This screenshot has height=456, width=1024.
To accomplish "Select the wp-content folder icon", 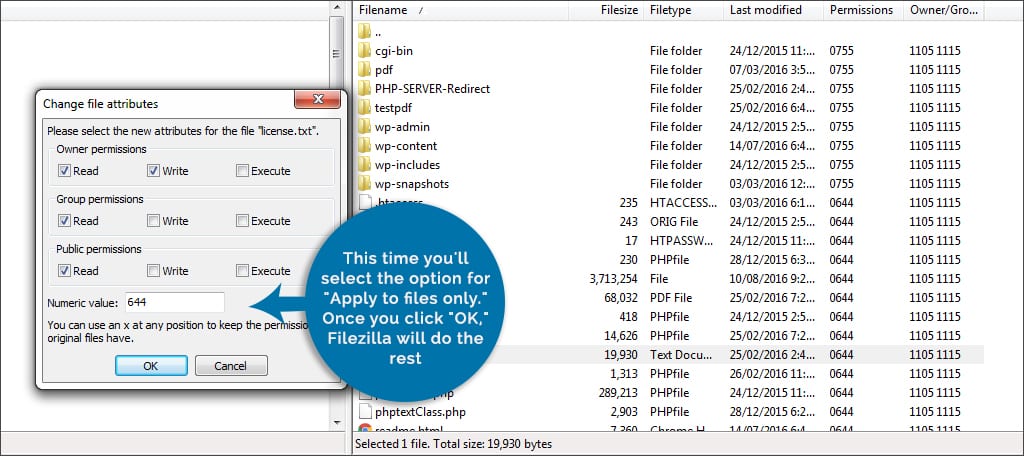I will (364, 145).
